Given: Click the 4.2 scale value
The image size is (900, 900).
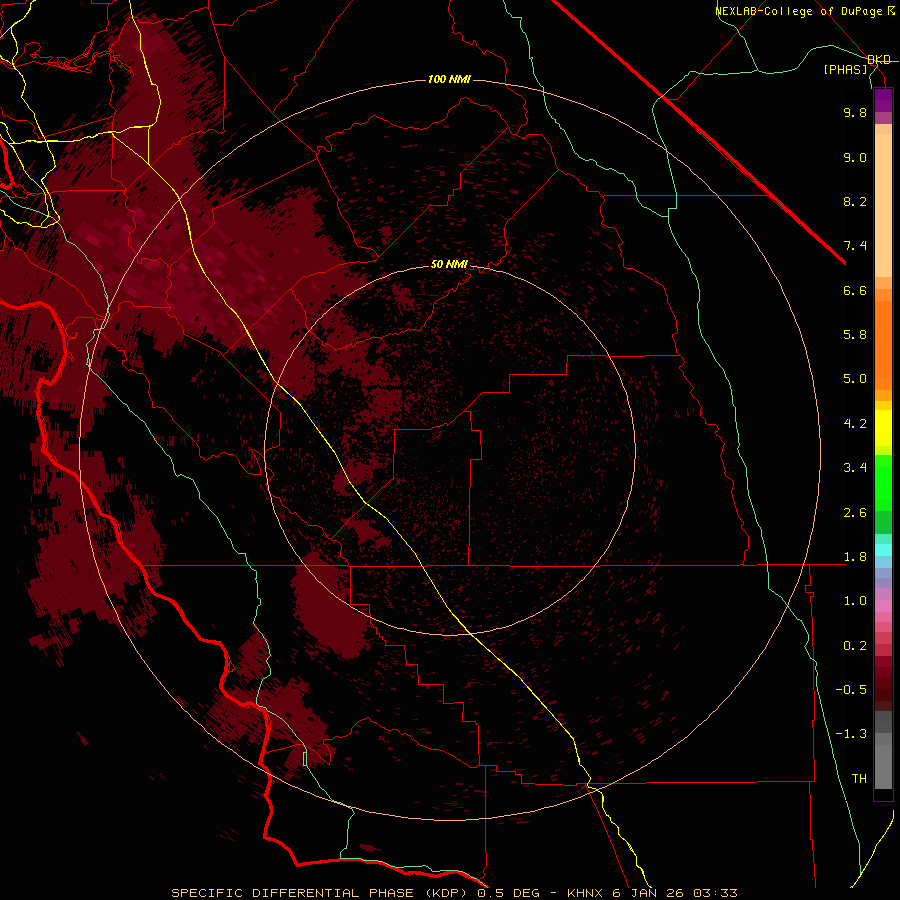Looking at the screenshot, I should (x=855, y=424).
